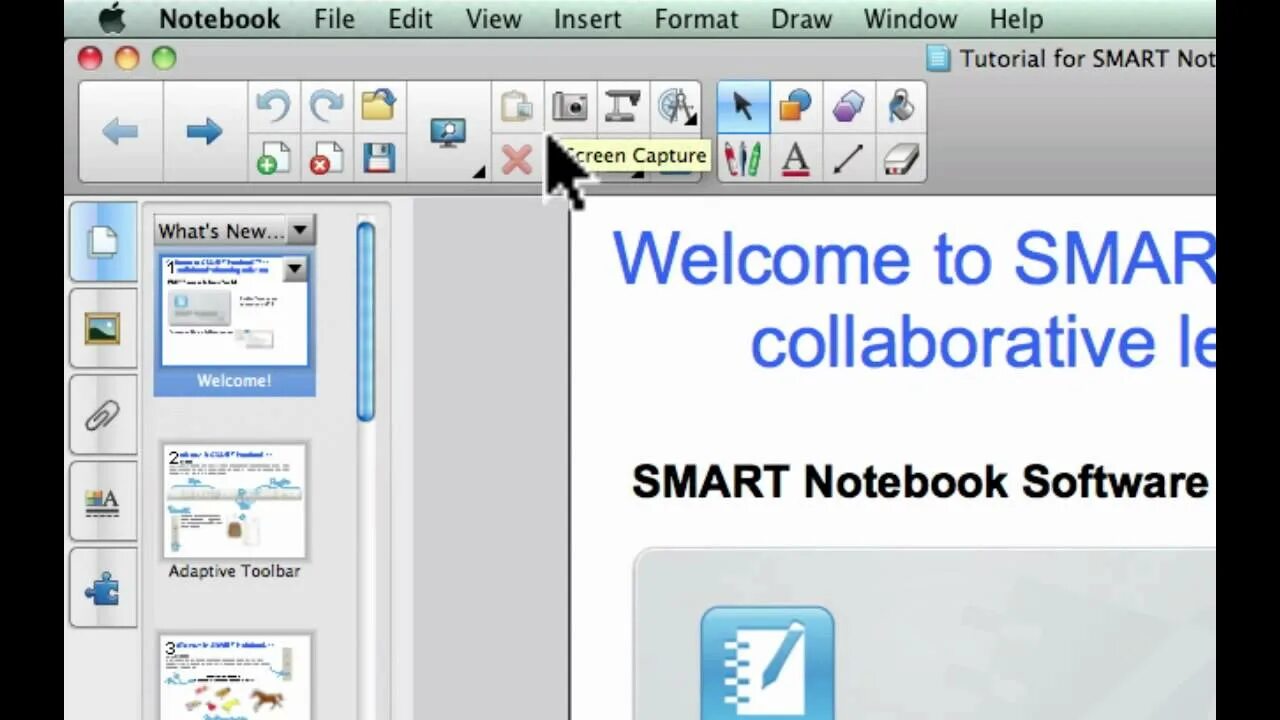This screenshot has height=720, width=1280.
Task: Start Screen Capture with camera icon
Action: [570, 106]
